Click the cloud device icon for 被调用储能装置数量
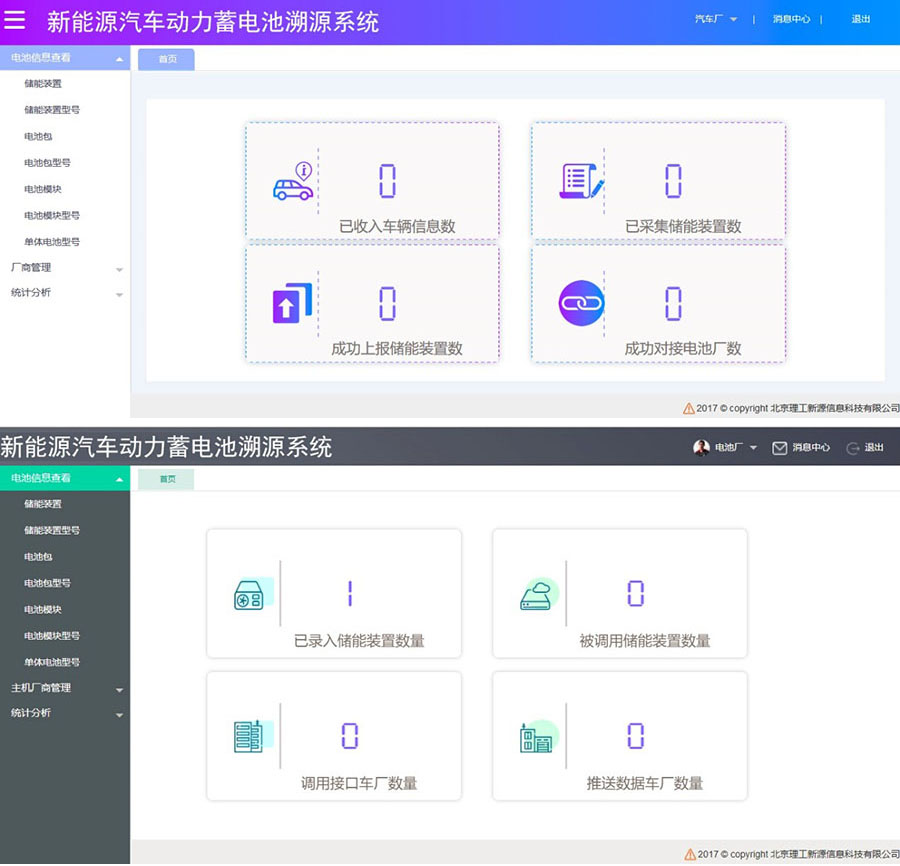 tap(539, 593)
